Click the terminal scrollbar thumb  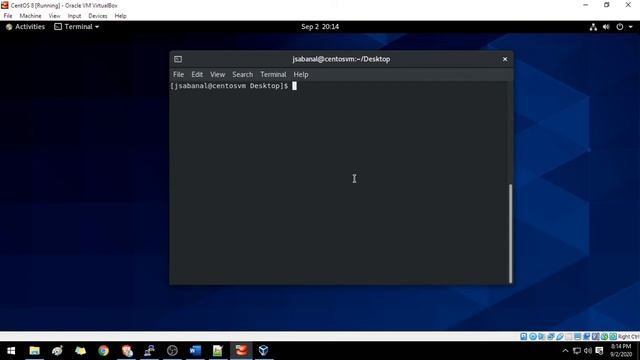point(510,233)
